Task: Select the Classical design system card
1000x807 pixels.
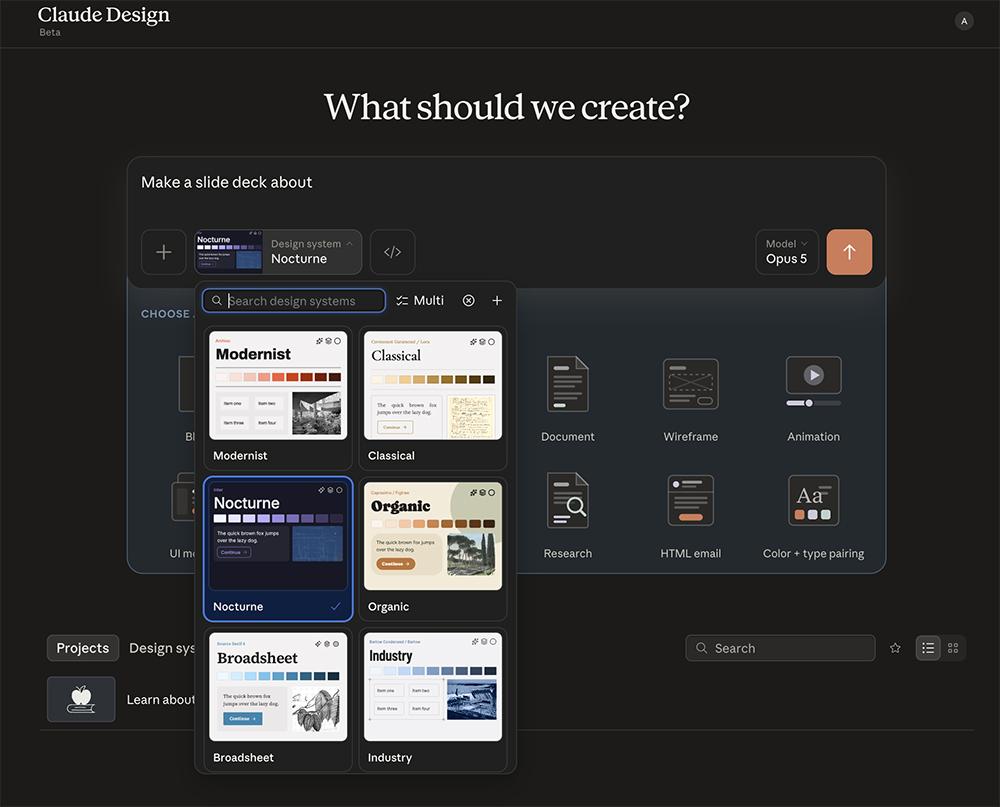Action: click(432, 397)
